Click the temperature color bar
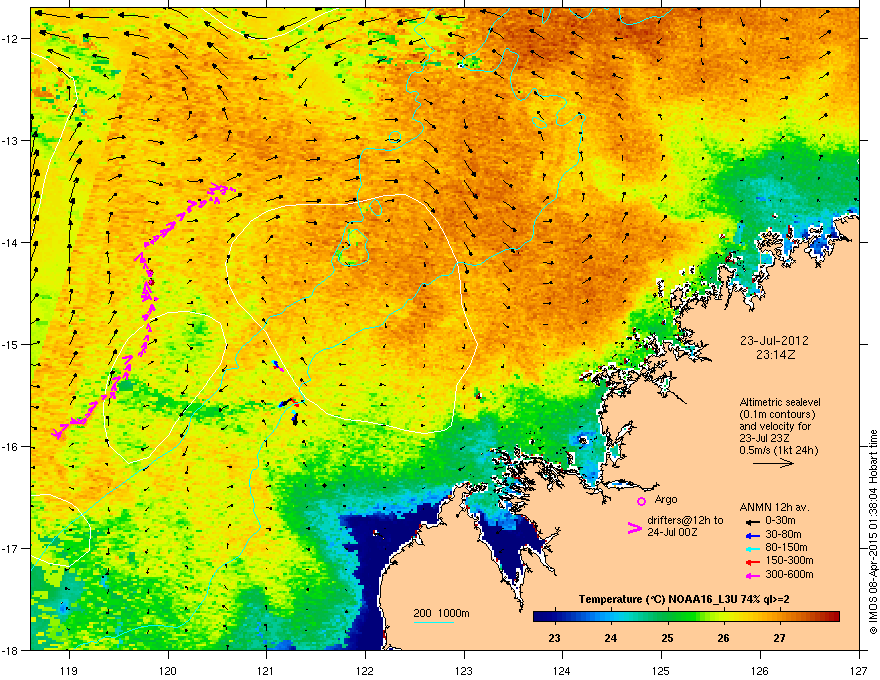 [686, 617]
